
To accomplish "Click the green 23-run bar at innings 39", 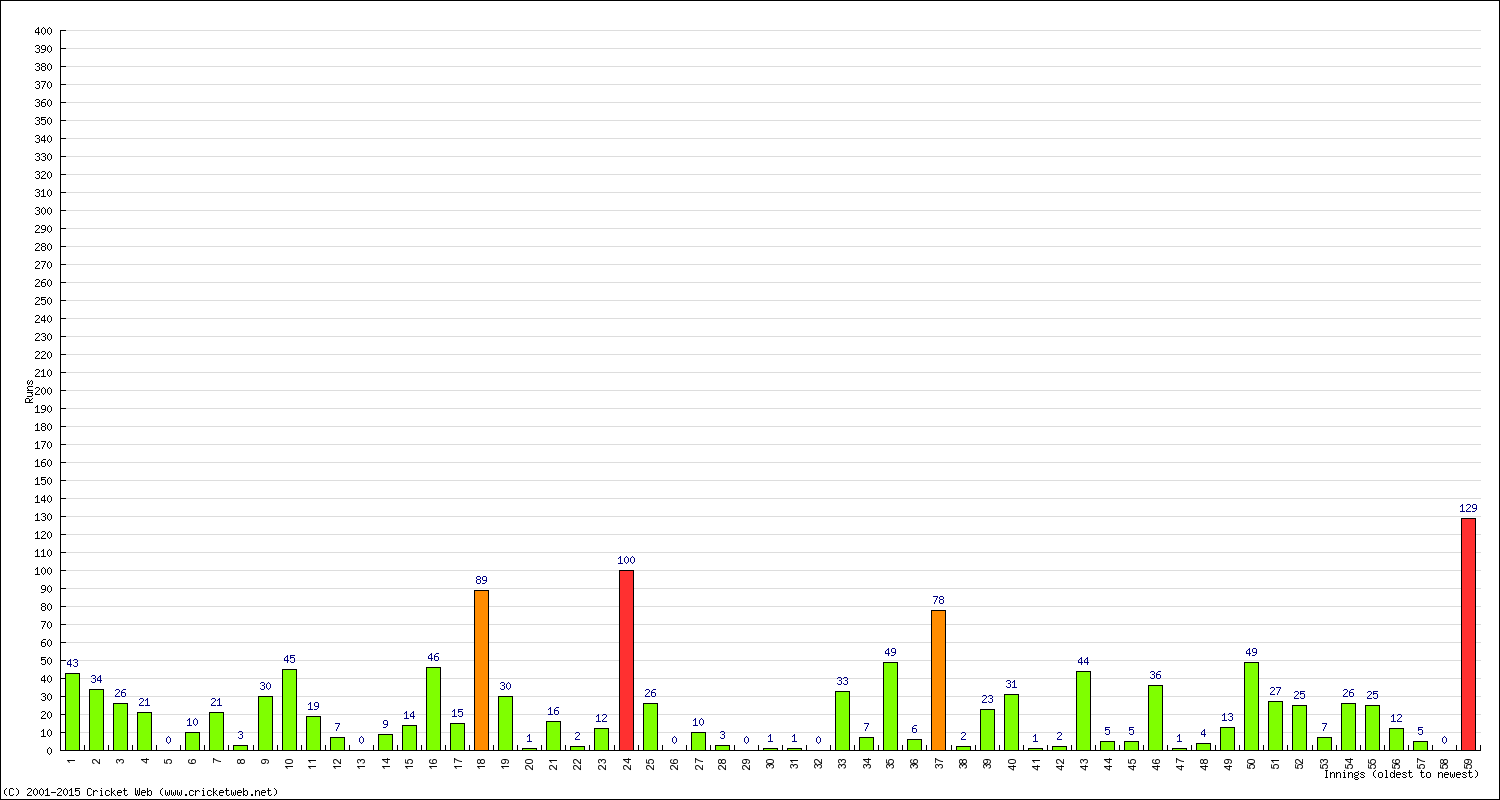I will [987, 730].
